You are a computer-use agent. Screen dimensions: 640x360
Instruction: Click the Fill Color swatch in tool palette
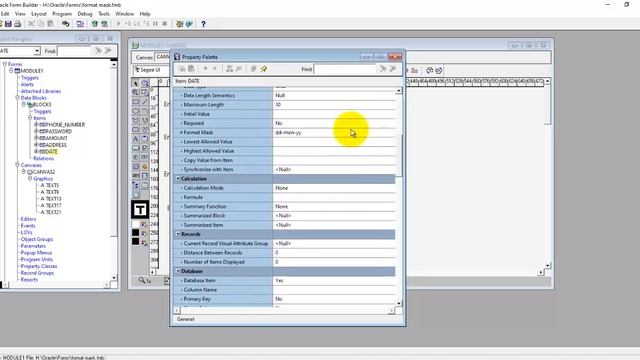[136, 224]
